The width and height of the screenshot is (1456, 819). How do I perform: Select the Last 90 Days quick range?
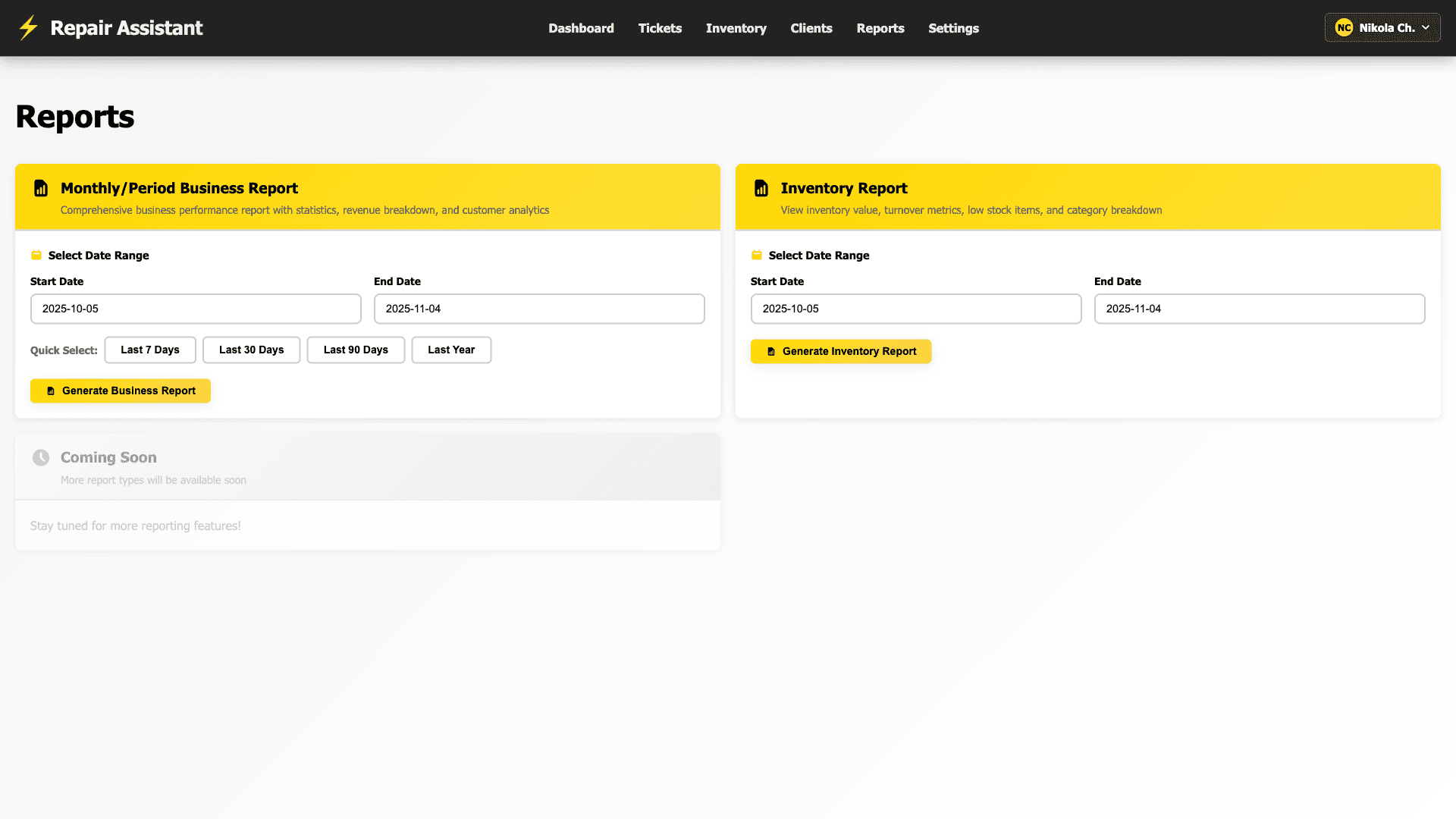point(356,350)
